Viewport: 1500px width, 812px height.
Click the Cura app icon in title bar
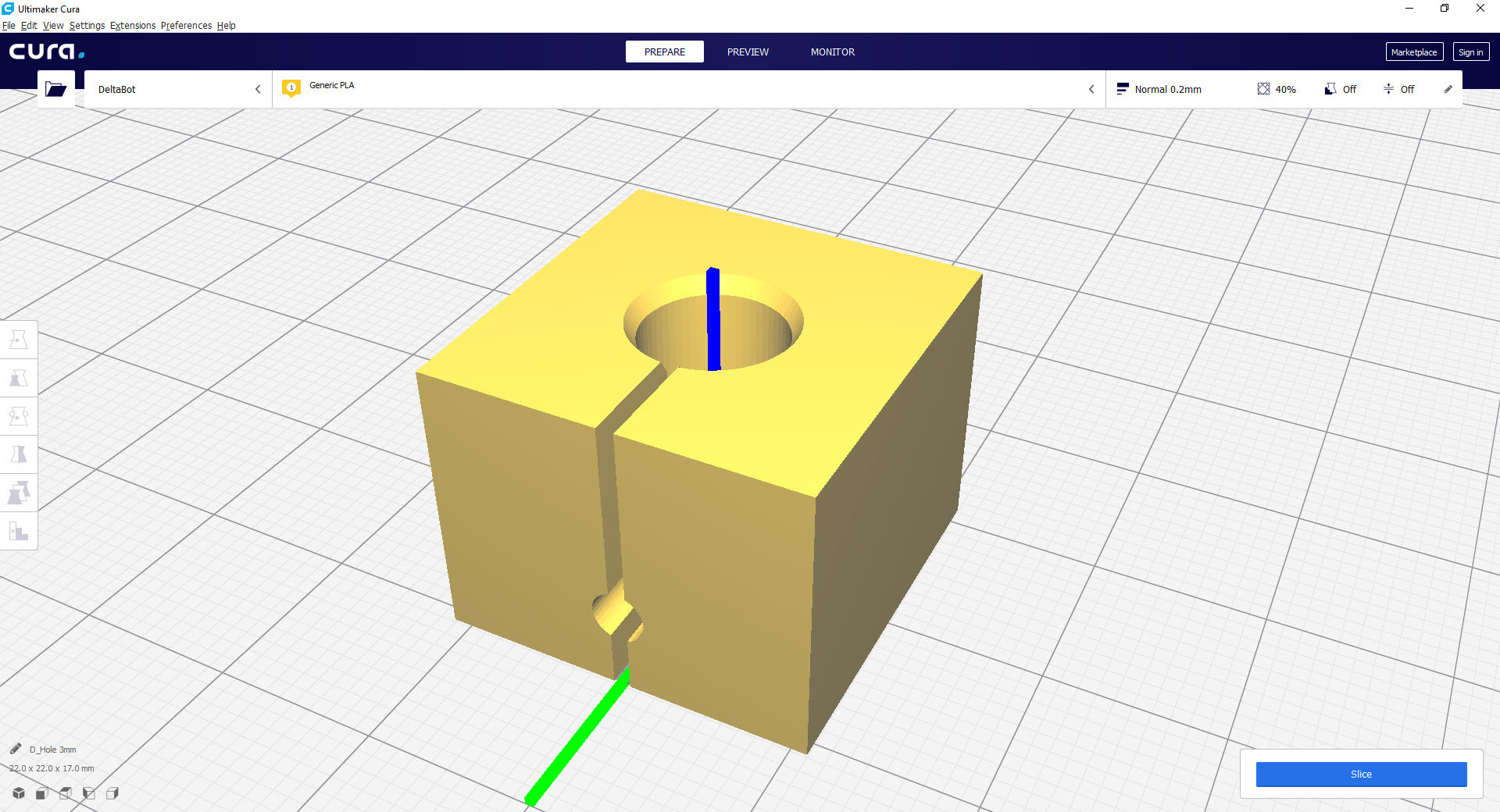click(8, 9)
